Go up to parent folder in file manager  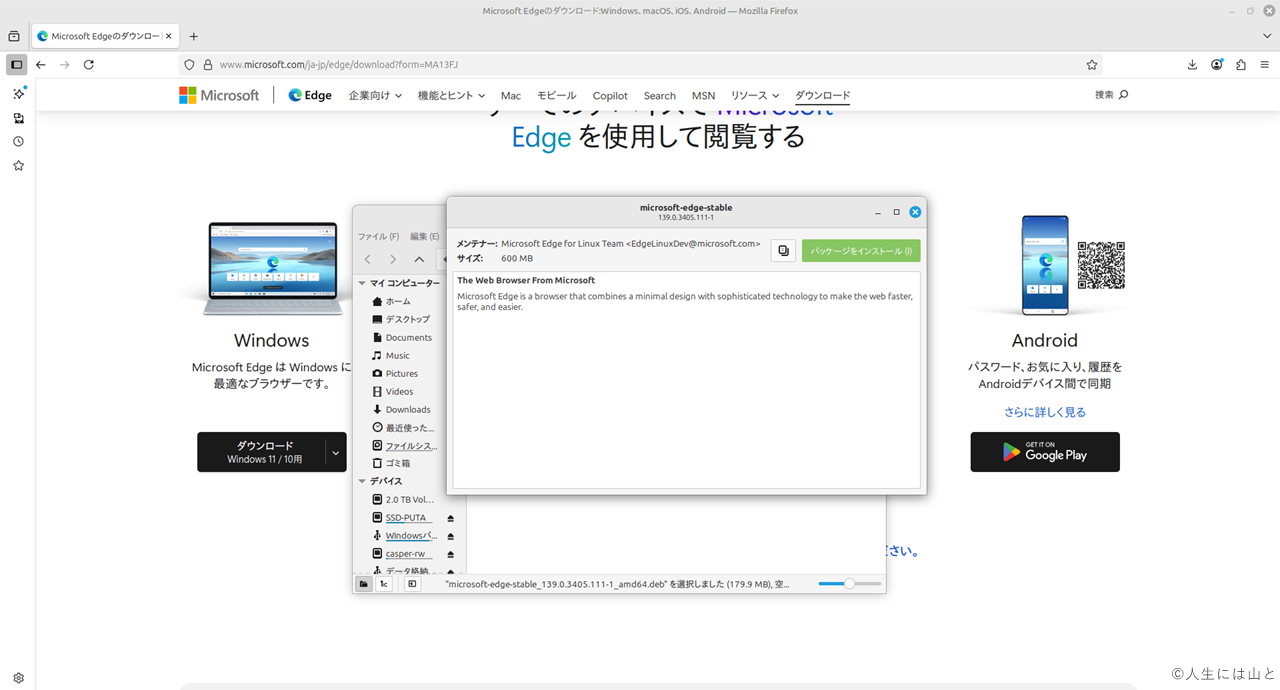click(419, 260)
